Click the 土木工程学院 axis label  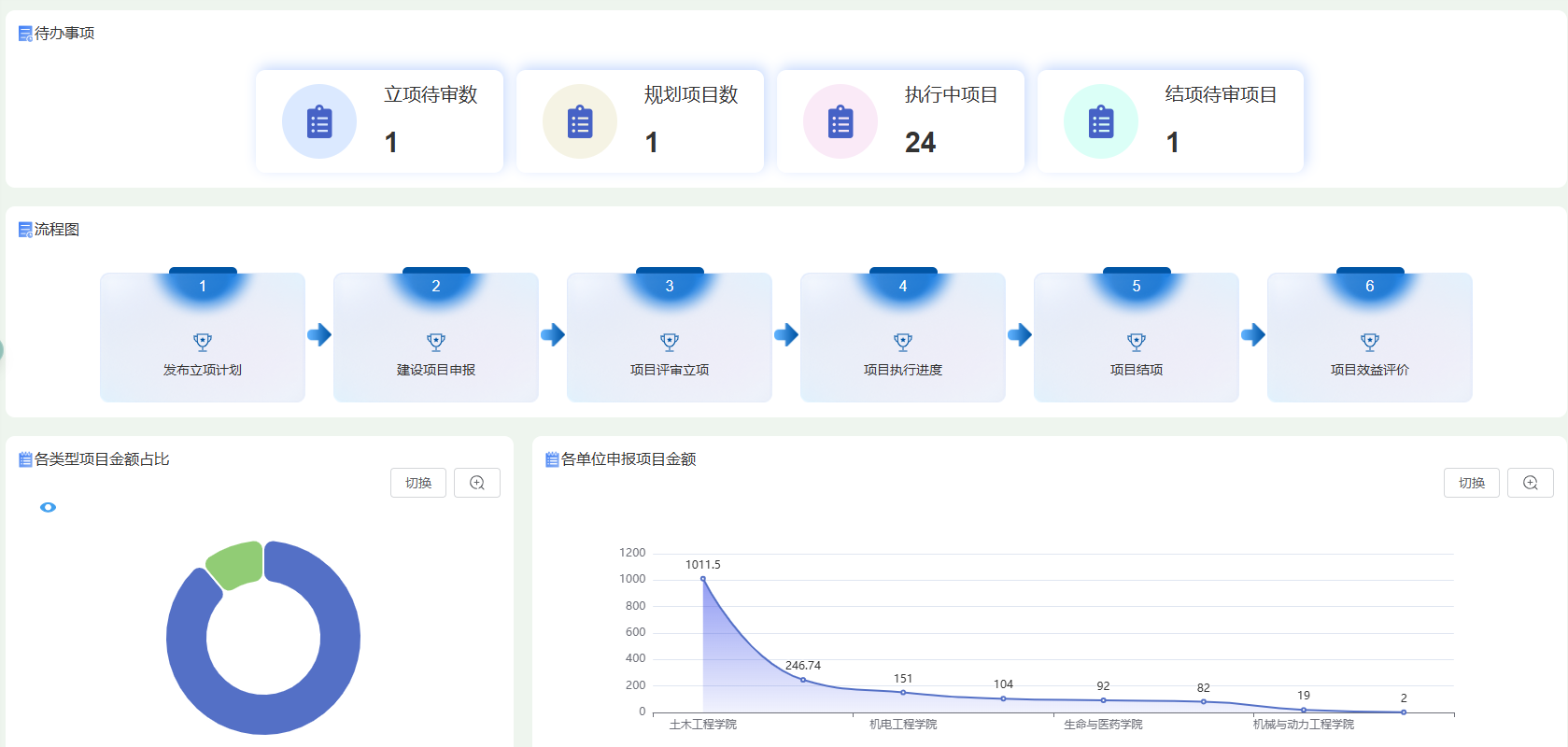703,725
